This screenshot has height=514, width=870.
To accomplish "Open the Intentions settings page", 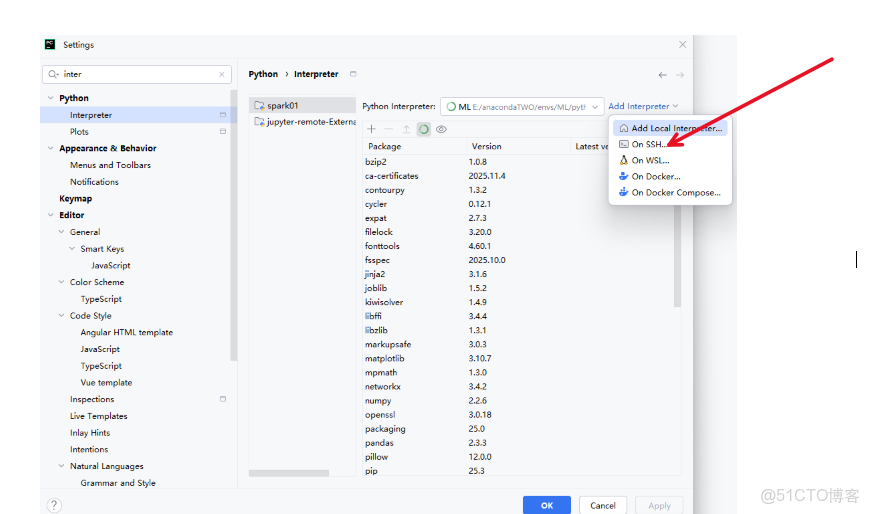I will click(89, 449).
